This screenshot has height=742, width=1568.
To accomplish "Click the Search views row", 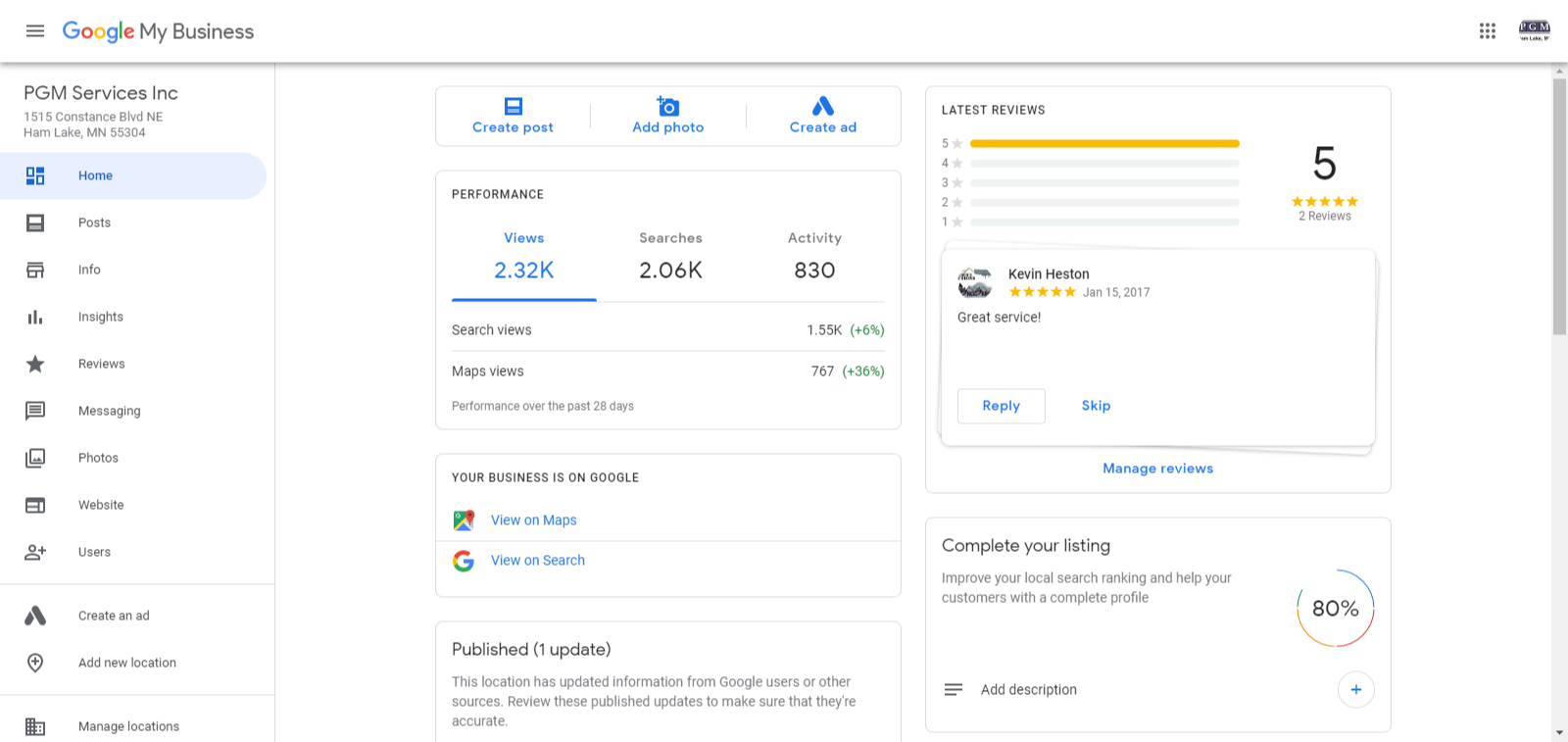I will (668, 330).
